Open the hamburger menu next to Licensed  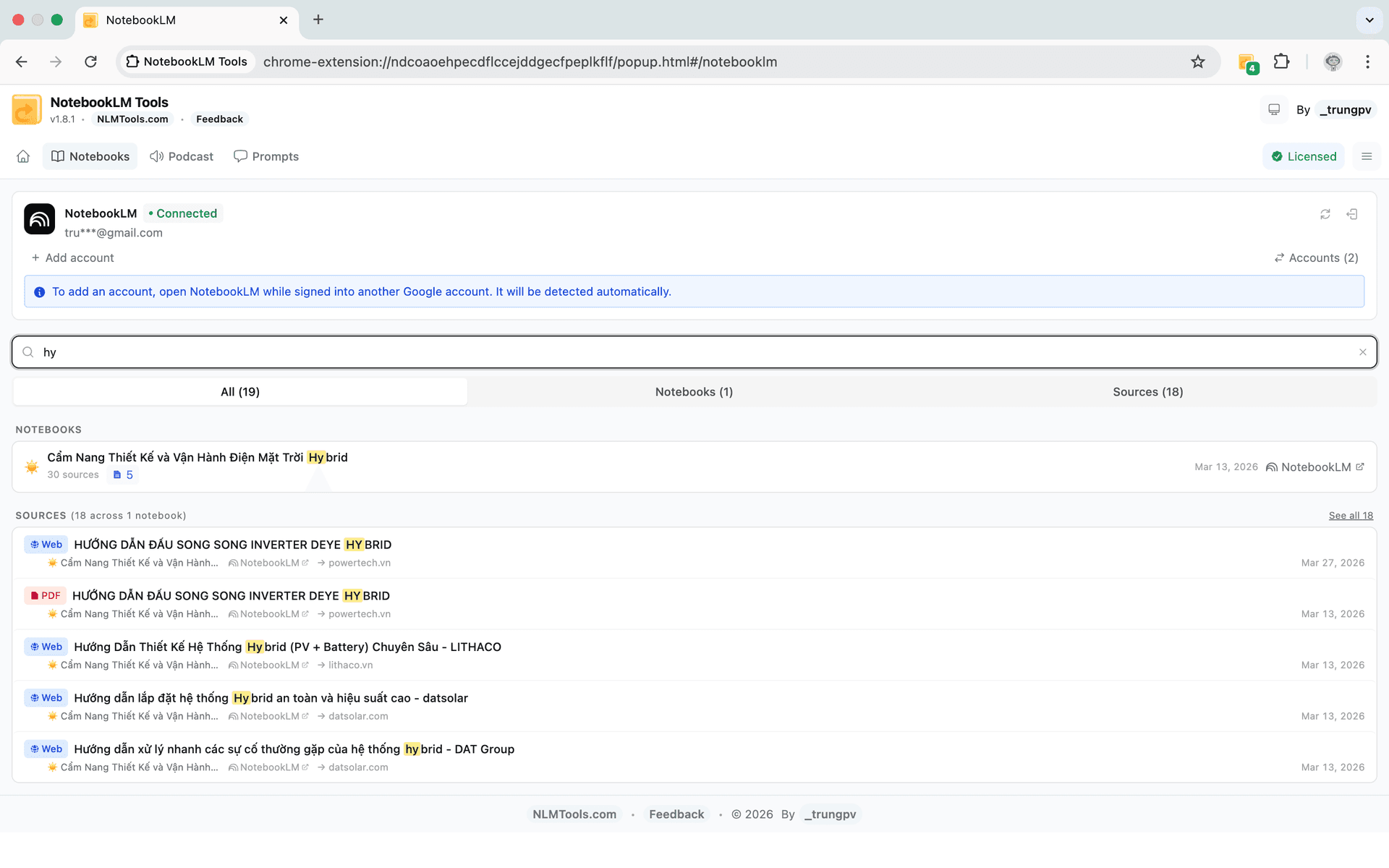(x=1367, y=156)
